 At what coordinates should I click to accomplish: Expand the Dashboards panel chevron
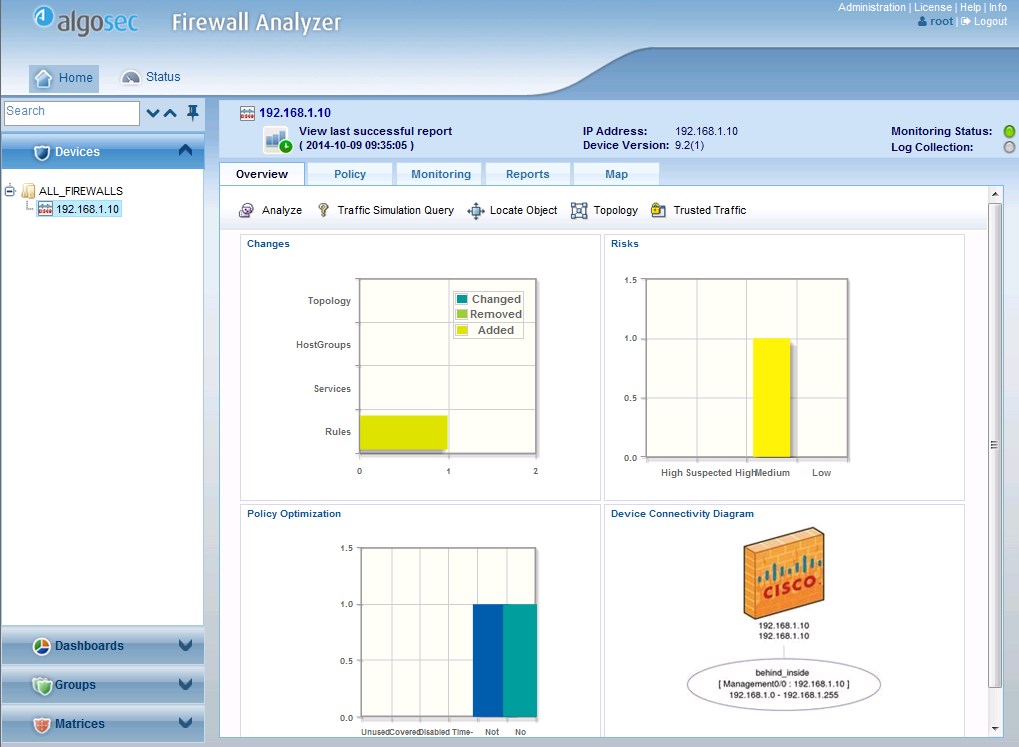tap(185, 645)
